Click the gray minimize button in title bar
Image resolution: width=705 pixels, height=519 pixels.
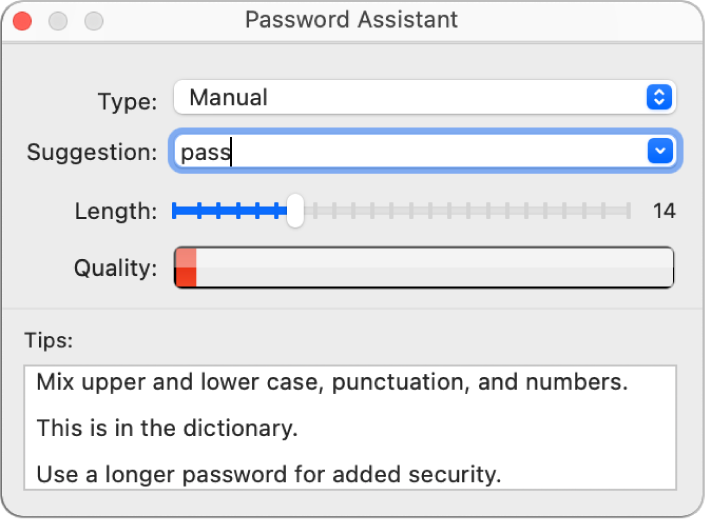(58, 20)
